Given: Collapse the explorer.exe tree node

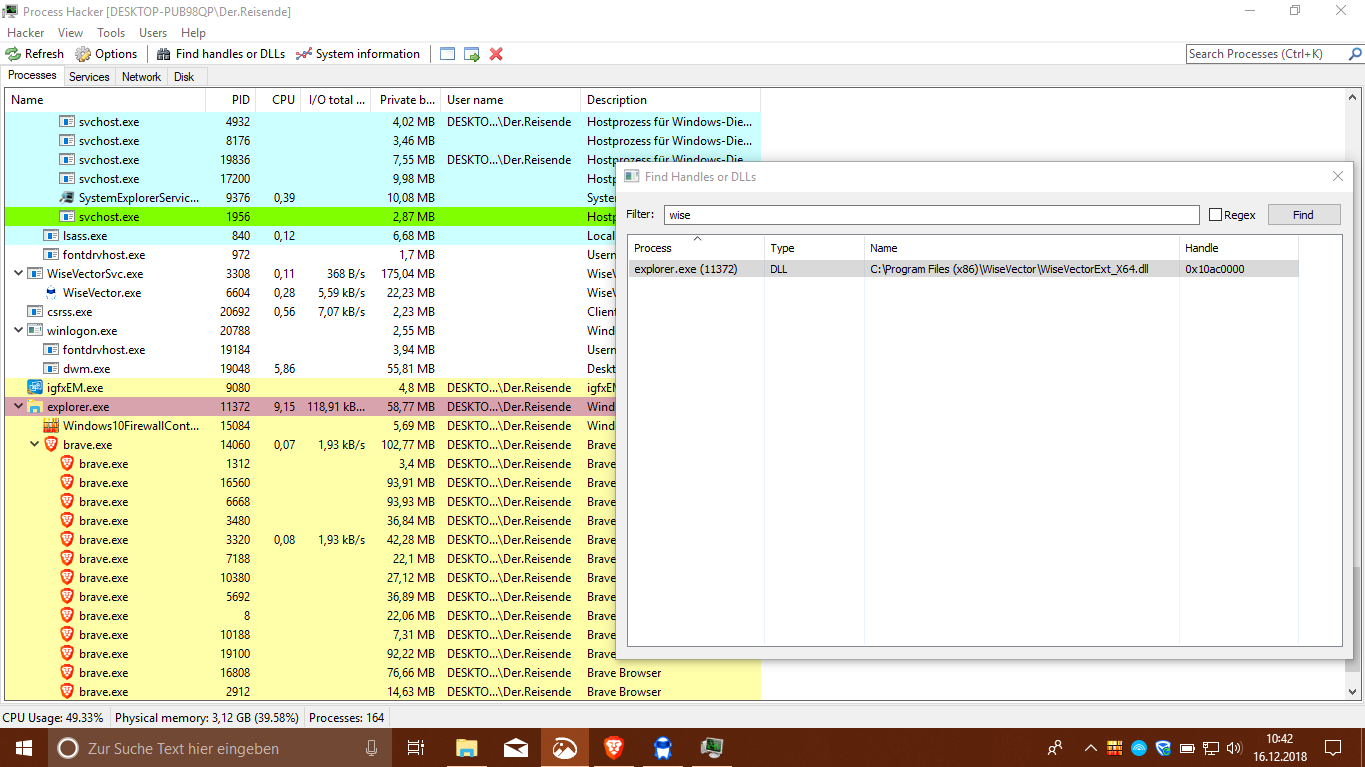Looking at the screenshot, I should pyautogui.click(x=19, y=407).
